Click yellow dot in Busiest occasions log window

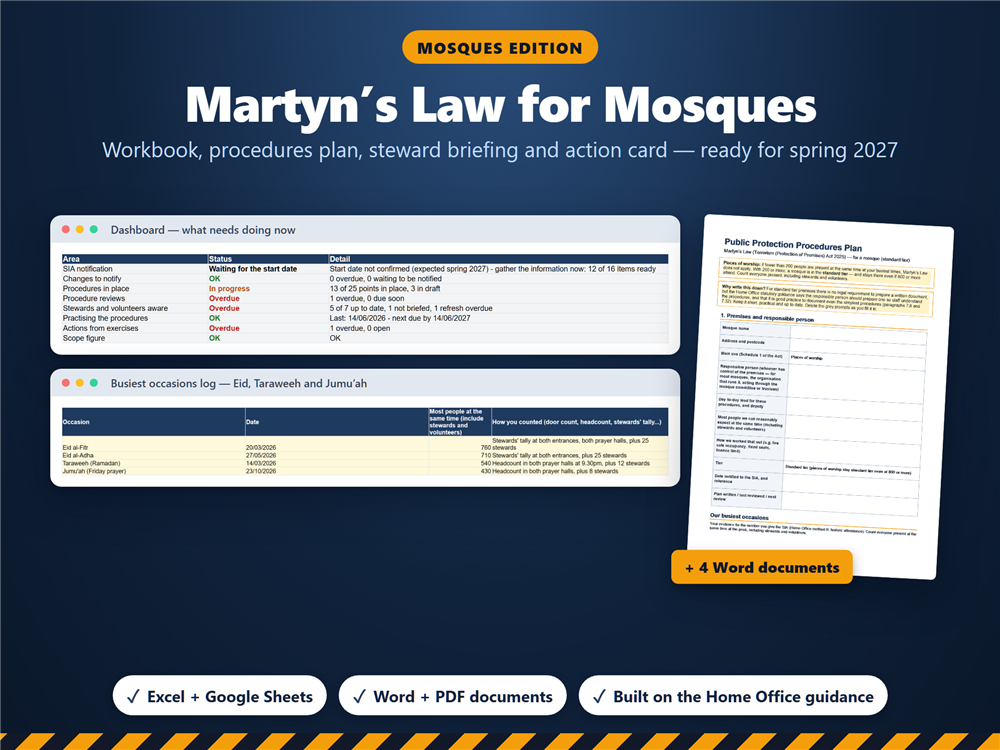click(x=80, y=383)
